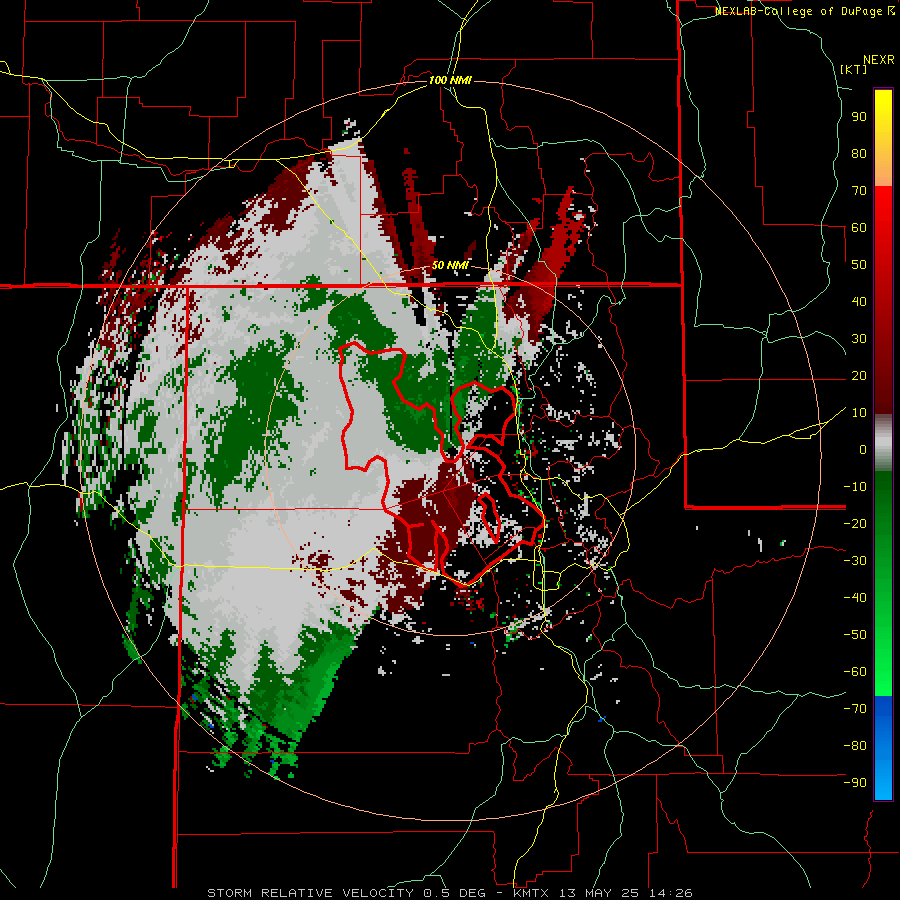Click the -50 scale value
The height and width of the screenshot is (900, 900).
click(x=855, y=635)
